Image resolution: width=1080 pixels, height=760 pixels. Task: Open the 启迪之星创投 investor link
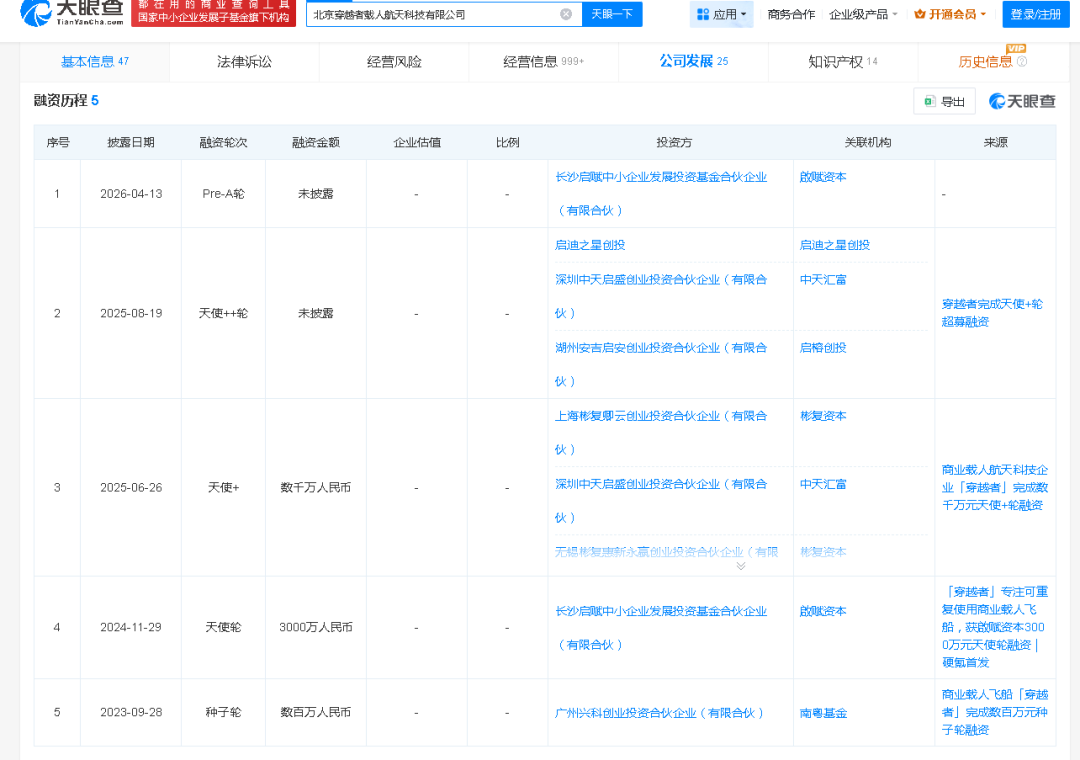tap(590, 245)
